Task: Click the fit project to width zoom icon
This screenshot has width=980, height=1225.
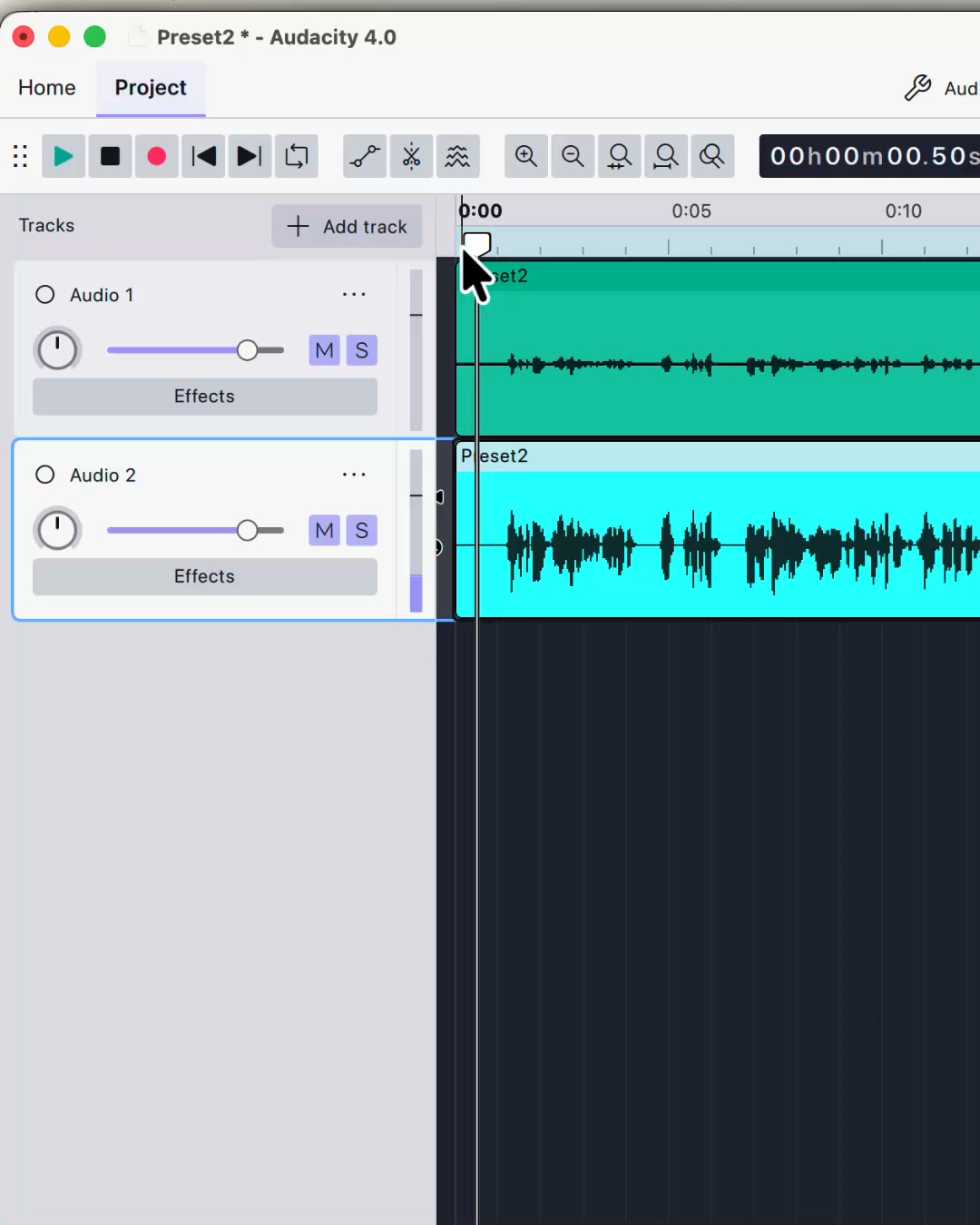Action: [x=666, y=156]
